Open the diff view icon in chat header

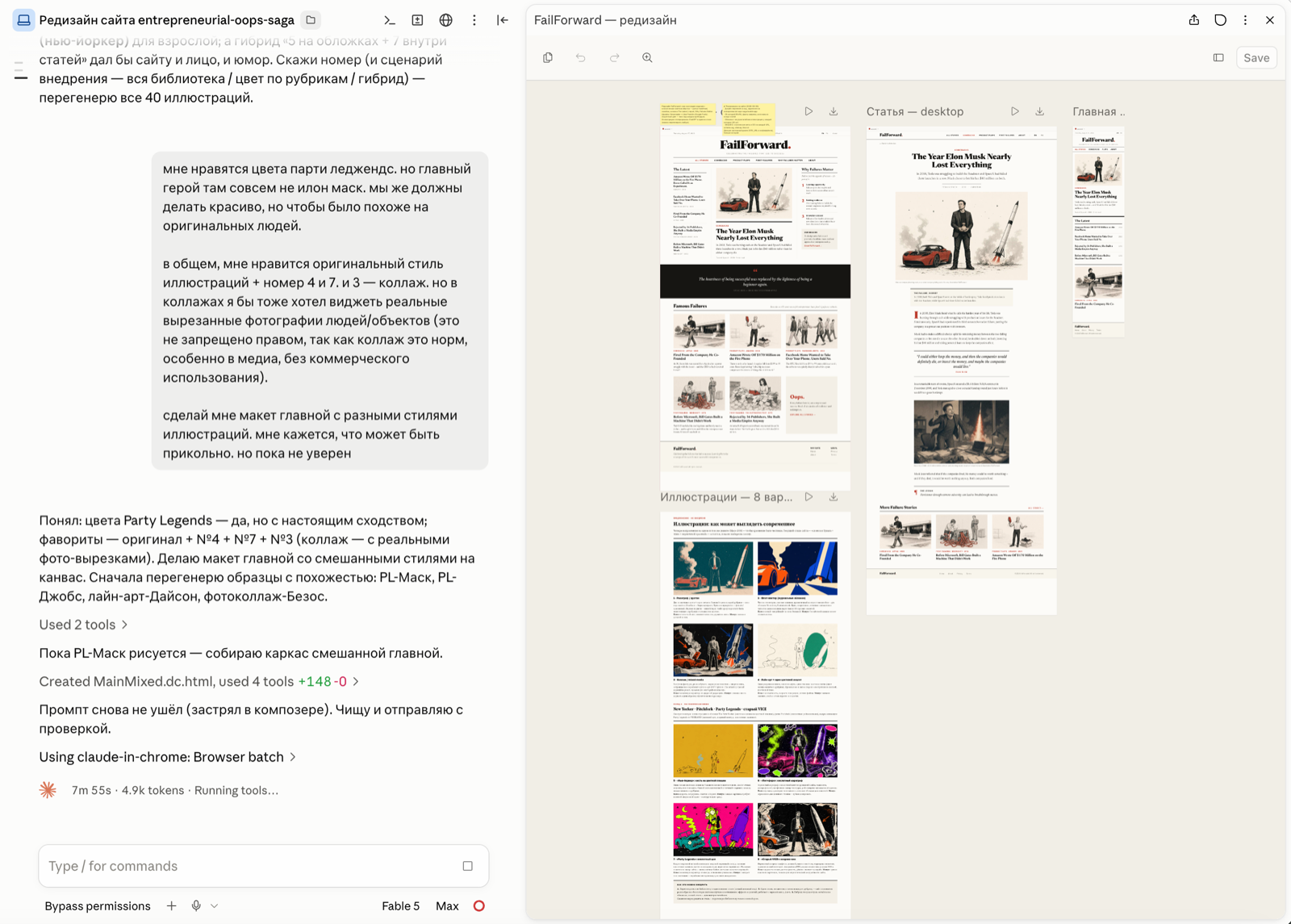[x=417, y=20]
